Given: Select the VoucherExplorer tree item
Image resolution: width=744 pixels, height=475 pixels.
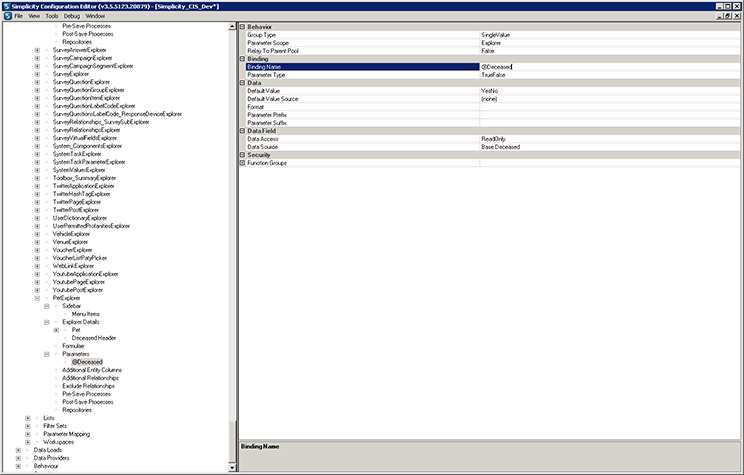Looking at the screenshot, I should [x=72, y=250].
